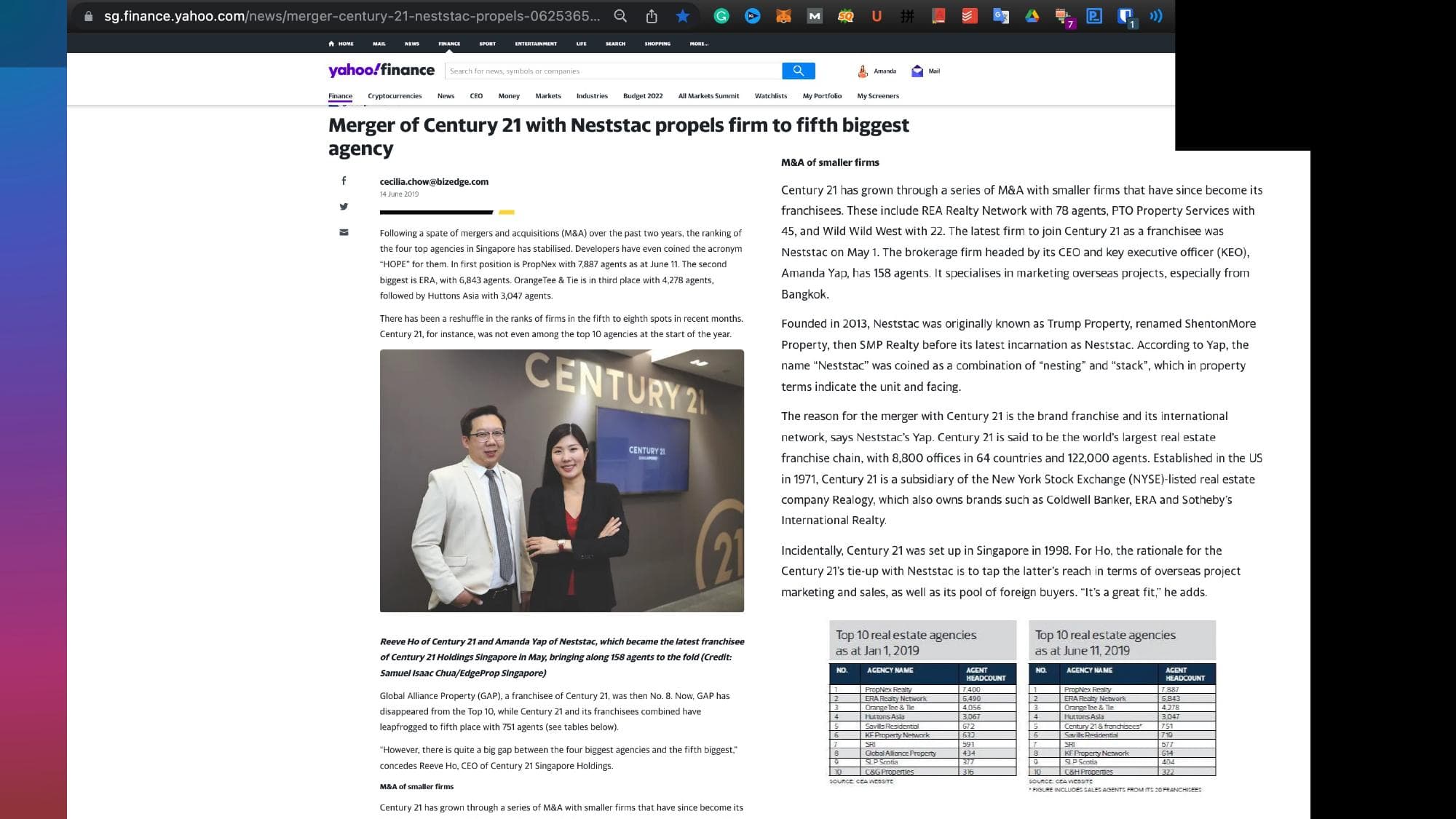Open the CEO tab
Image resolution: width=1456 pixels, height=819 pixels.
(476, 96)
